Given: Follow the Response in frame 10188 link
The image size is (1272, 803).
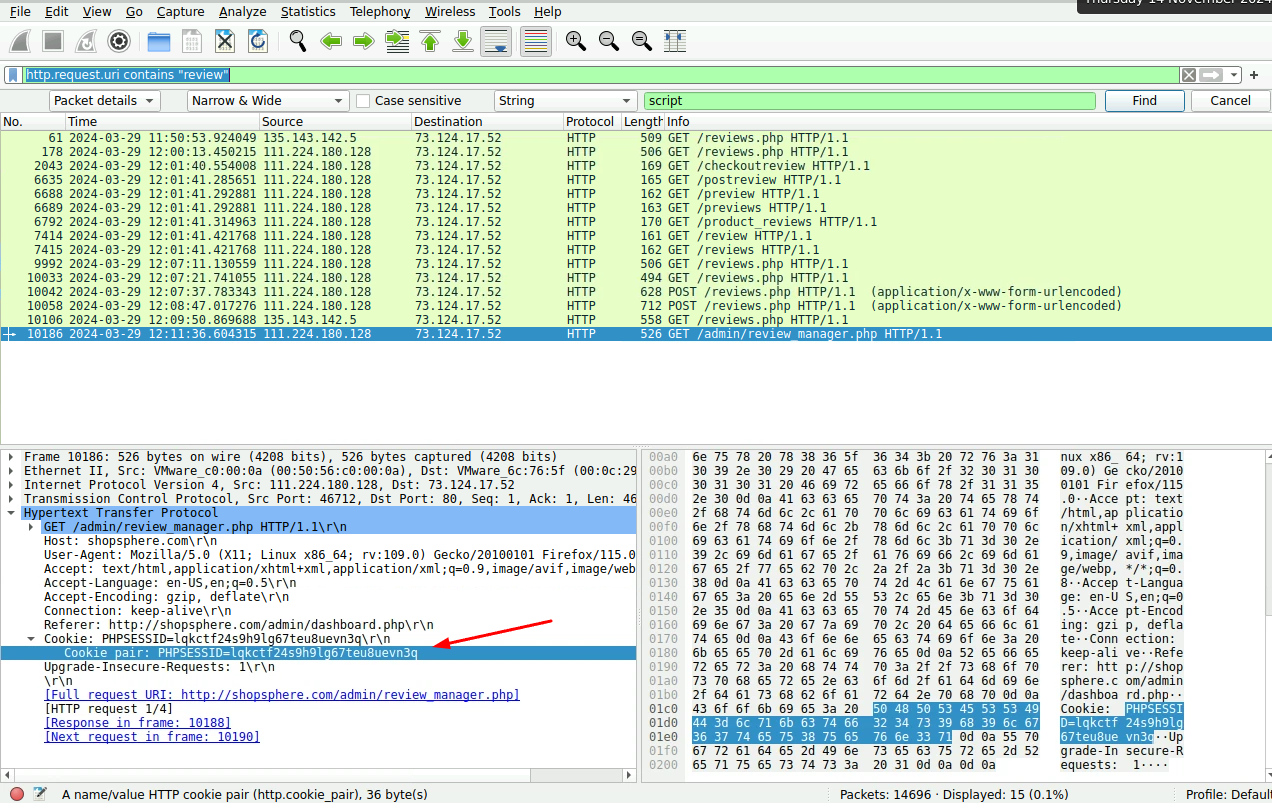Looking at the screenshot, I should pos(137,723).
